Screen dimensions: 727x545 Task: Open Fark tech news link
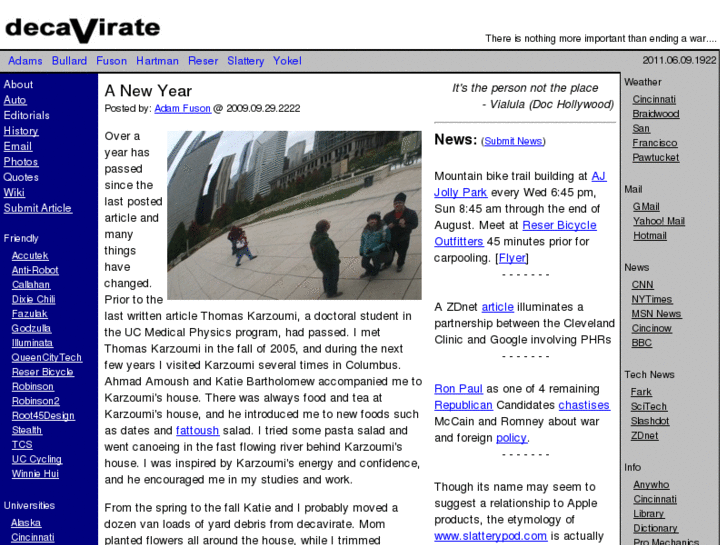[641, 392]
